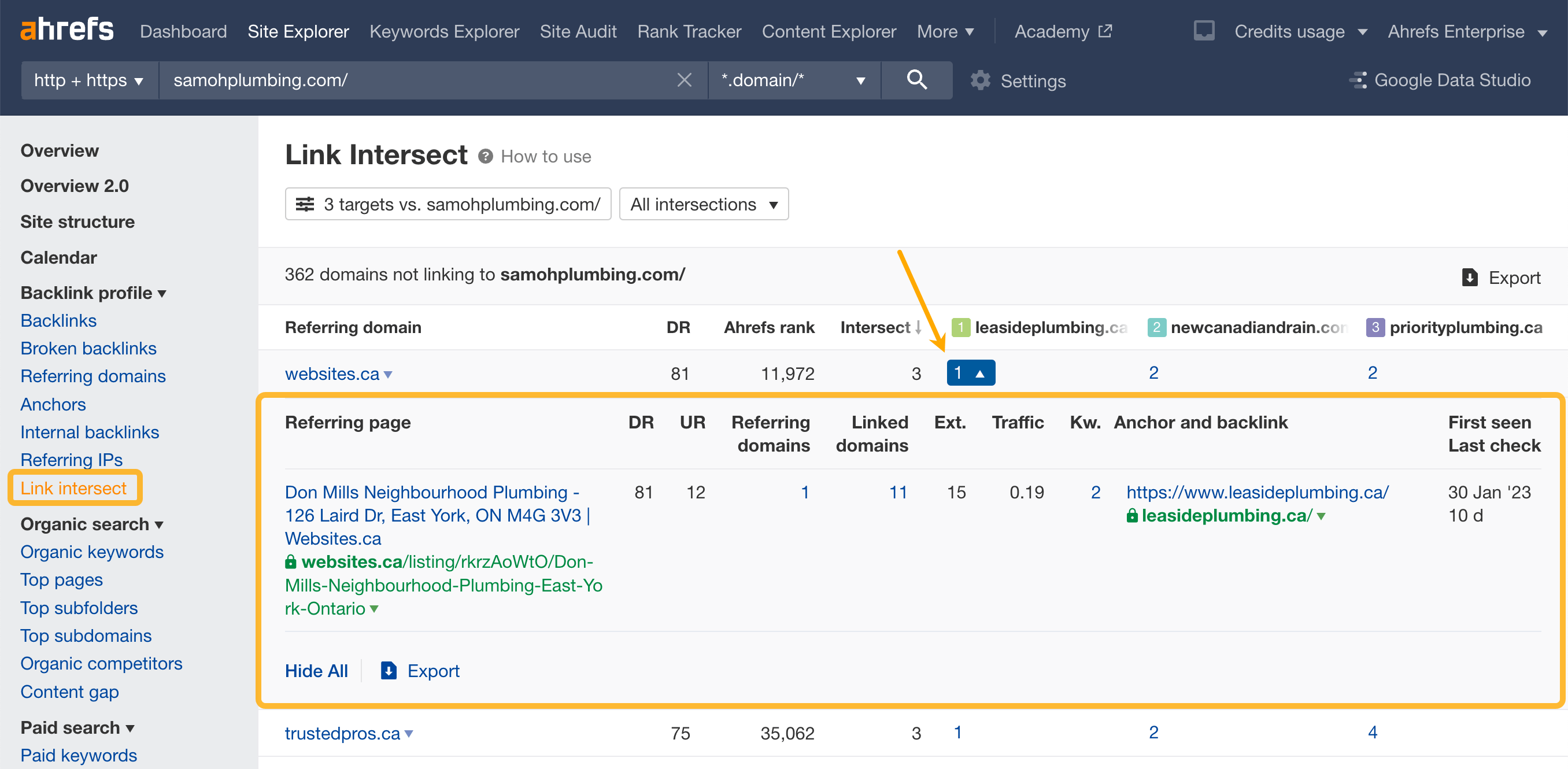Click the Backlinks sidebar icon
This screenshot has width=1568, height=769.
pyautogui.click(x=58, y=320)
